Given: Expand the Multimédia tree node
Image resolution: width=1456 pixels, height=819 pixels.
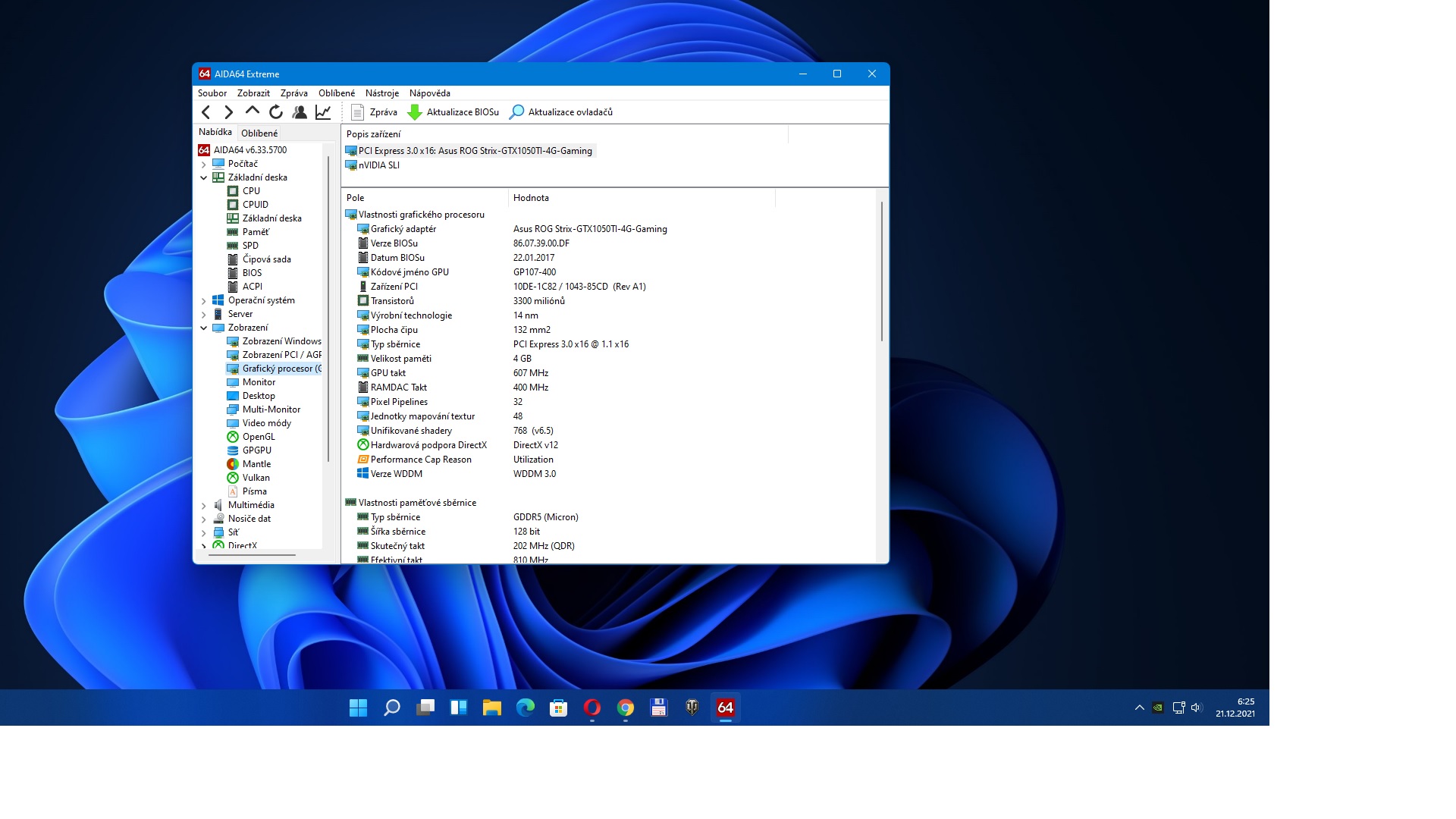Looking at the screenshot, I should [x=203, y=505].
